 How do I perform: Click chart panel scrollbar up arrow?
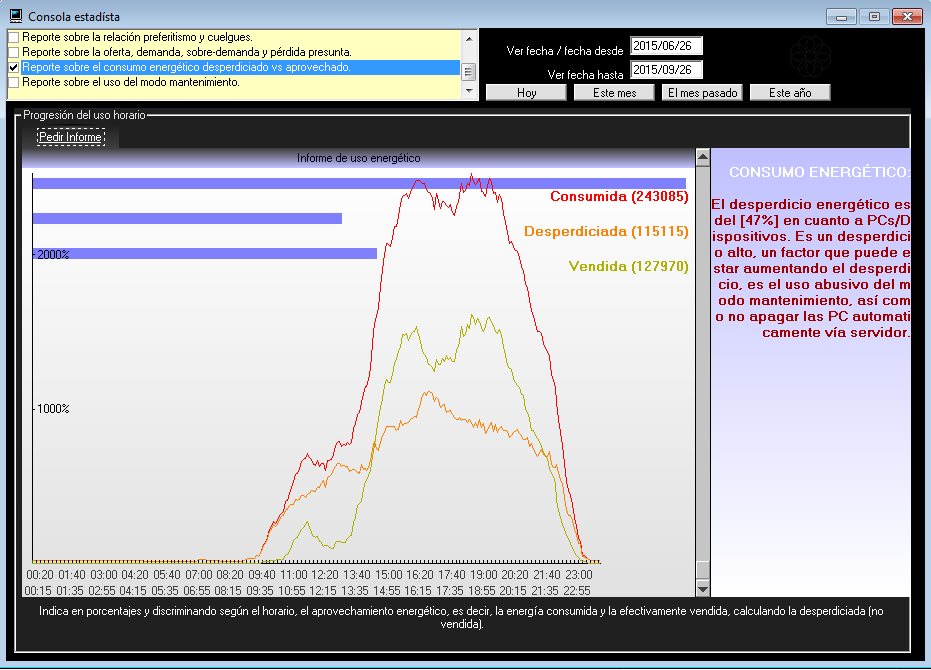pyautogui.click(x=702, y=157)
